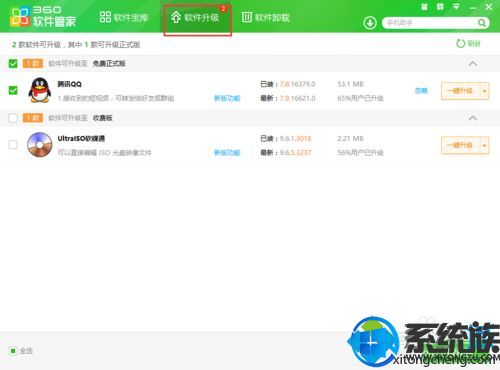This screenshot has height=370, width=500.
Task: Toggle the 全选 checkbox at bottom
Action: coord(13,351)
